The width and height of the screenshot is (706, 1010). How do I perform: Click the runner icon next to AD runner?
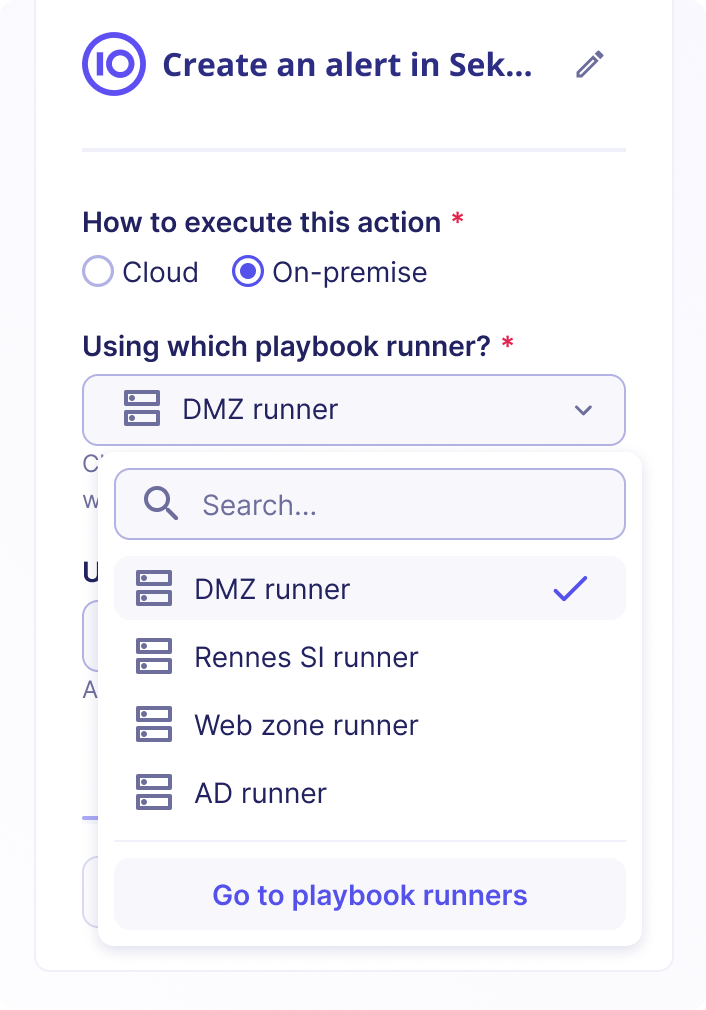pos(153,792)
